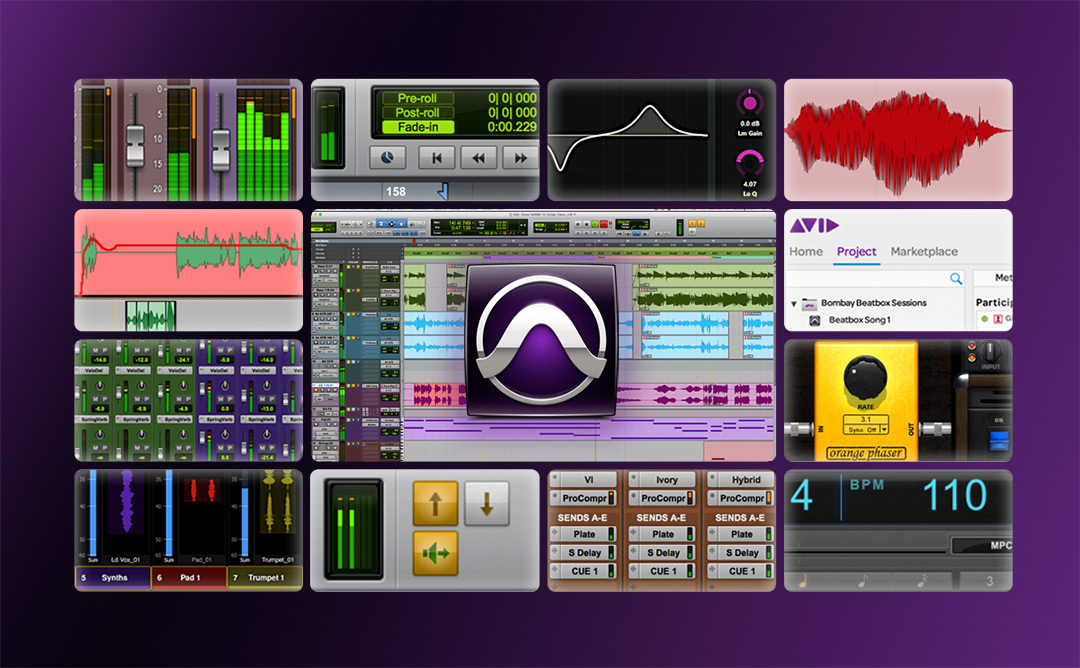Image resolution: width=1080 pixels, height=668 pixels.
Task: Click the grey down-arrow button
Action: pyautogui.click(x=487, y=503)
